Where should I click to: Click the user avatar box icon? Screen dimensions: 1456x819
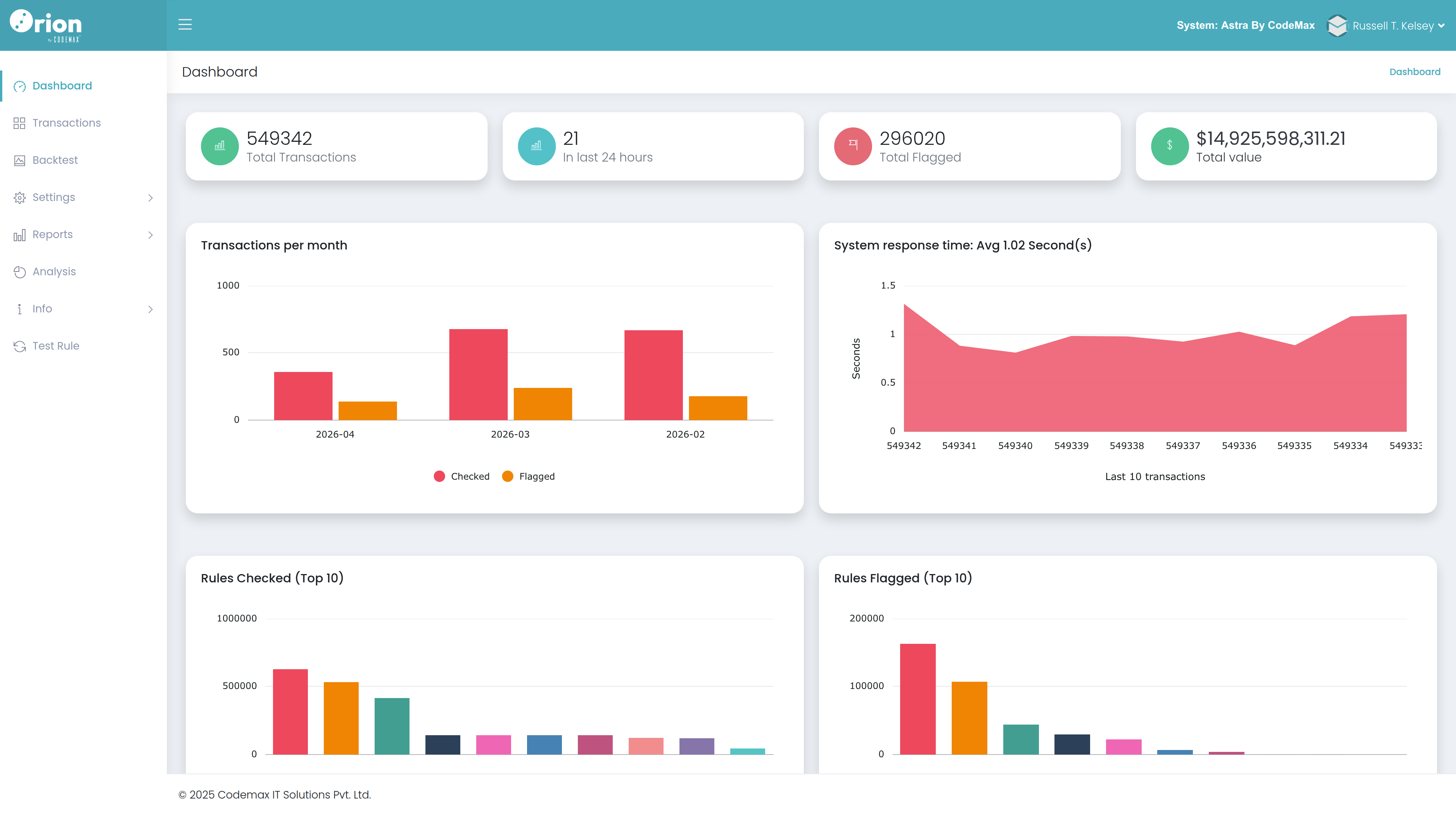tap(1337, 25)
